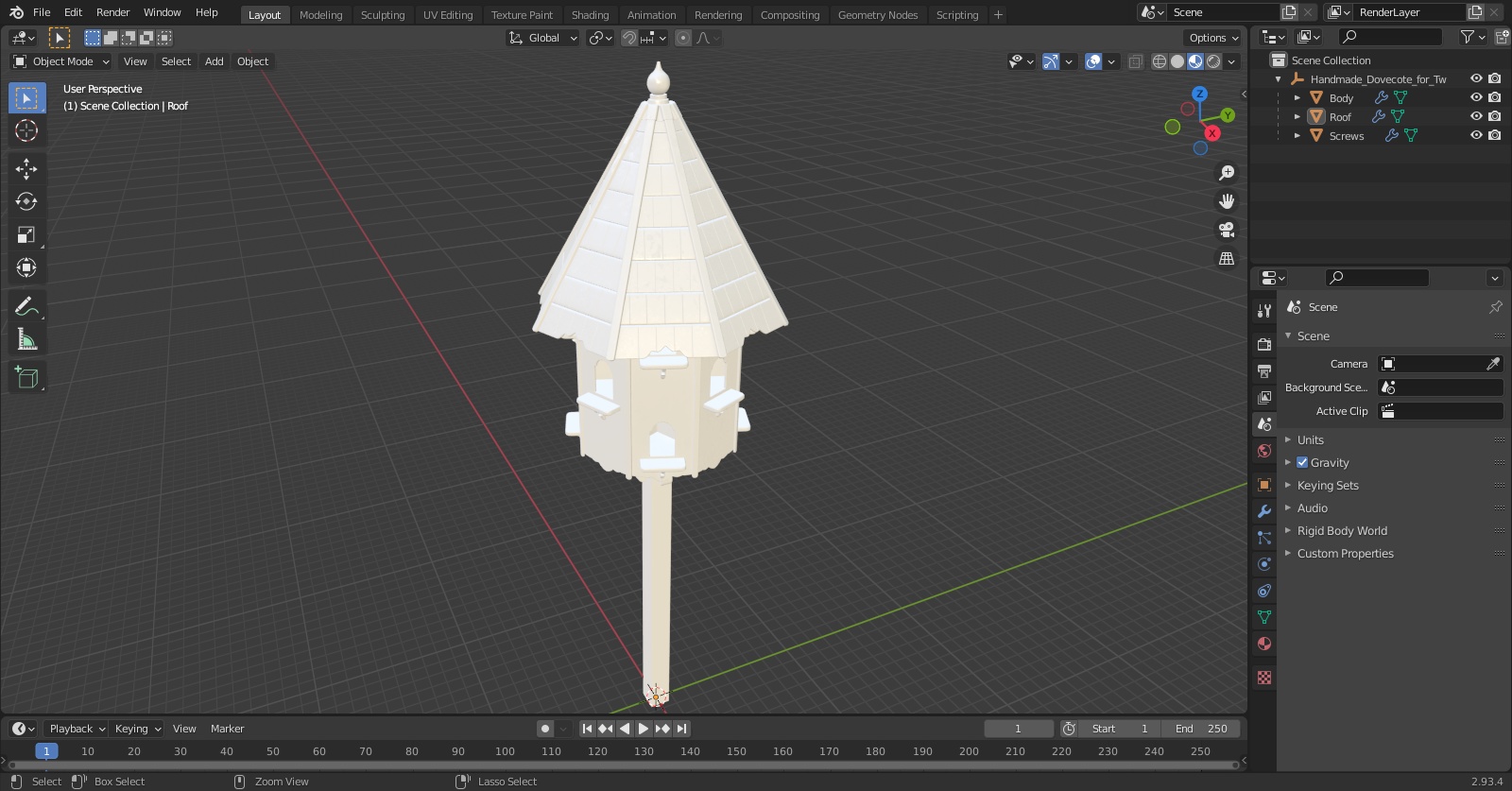Image resolution: width=1512 pixels, height=791 pixels.
Task: Activate the Move tool
Action: (x=26, y=168)
